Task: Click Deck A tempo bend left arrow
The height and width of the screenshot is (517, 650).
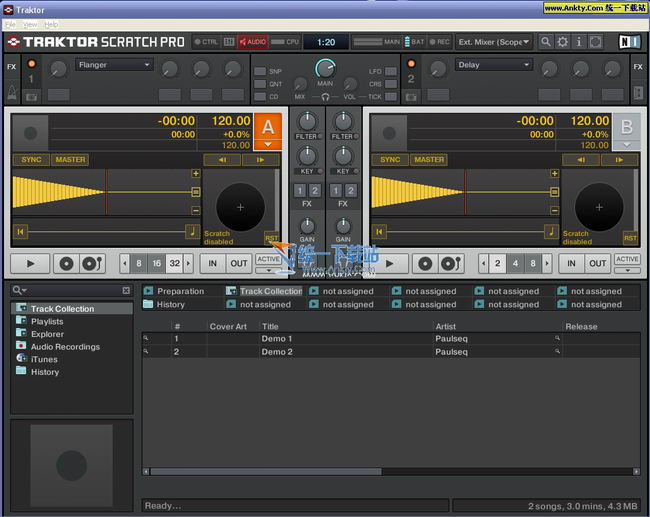Action: [x=222, y=160]
